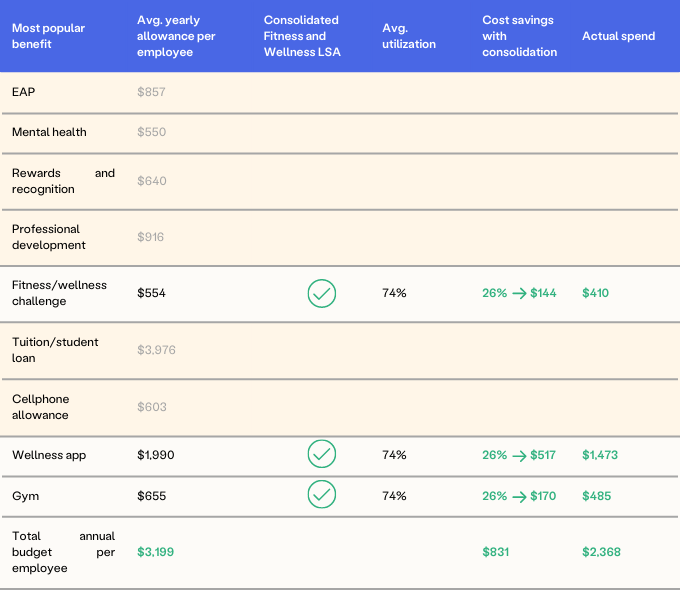Click the $3,976 tuition allowance value
The width and height of the screenshot is (680, 590).
(156, 350)
